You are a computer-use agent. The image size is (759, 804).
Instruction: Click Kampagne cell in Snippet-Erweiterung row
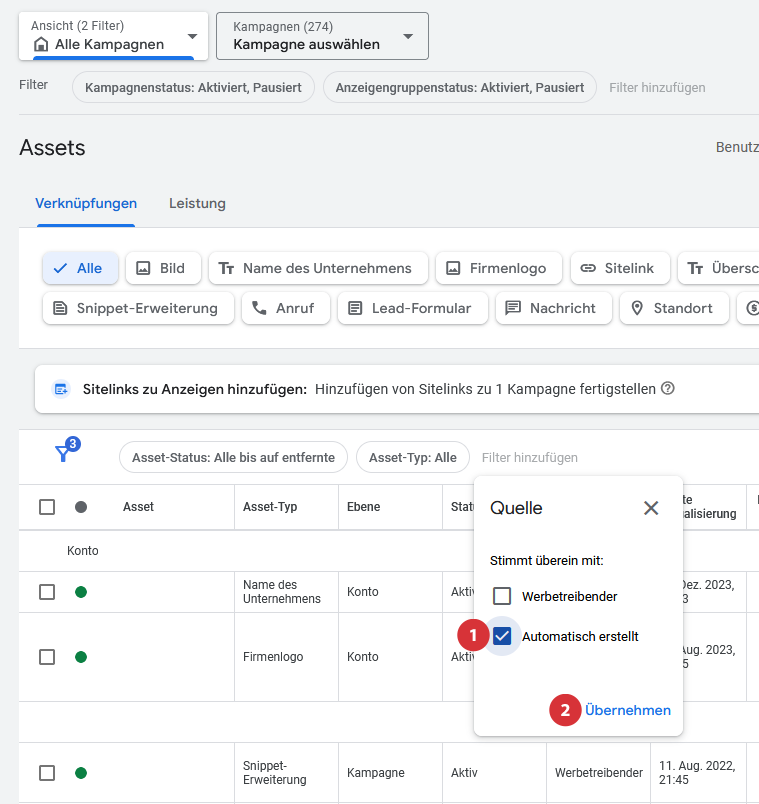coord(376,773)
